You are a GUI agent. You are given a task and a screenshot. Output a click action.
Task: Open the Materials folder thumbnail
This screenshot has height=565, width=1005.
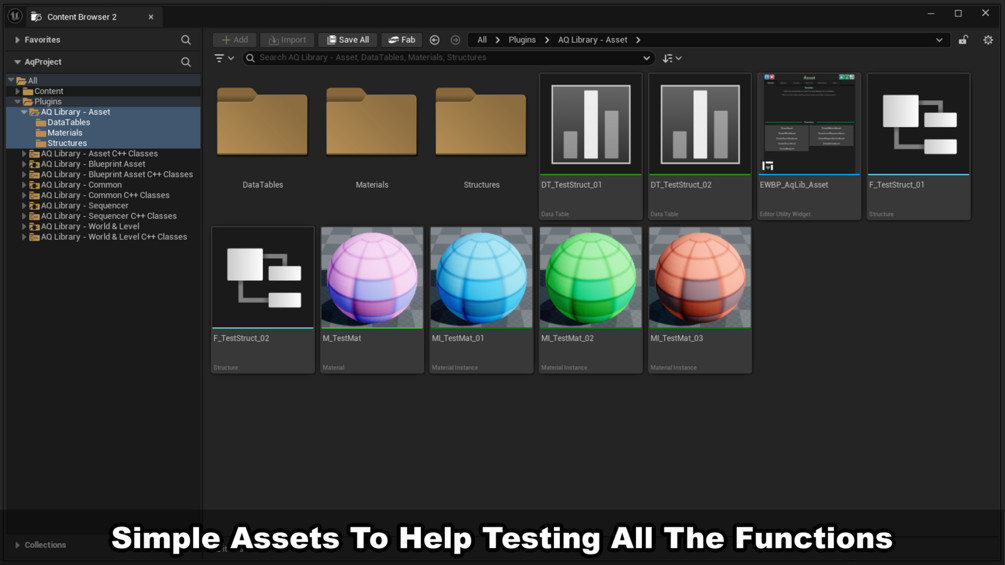coord(372,123)
